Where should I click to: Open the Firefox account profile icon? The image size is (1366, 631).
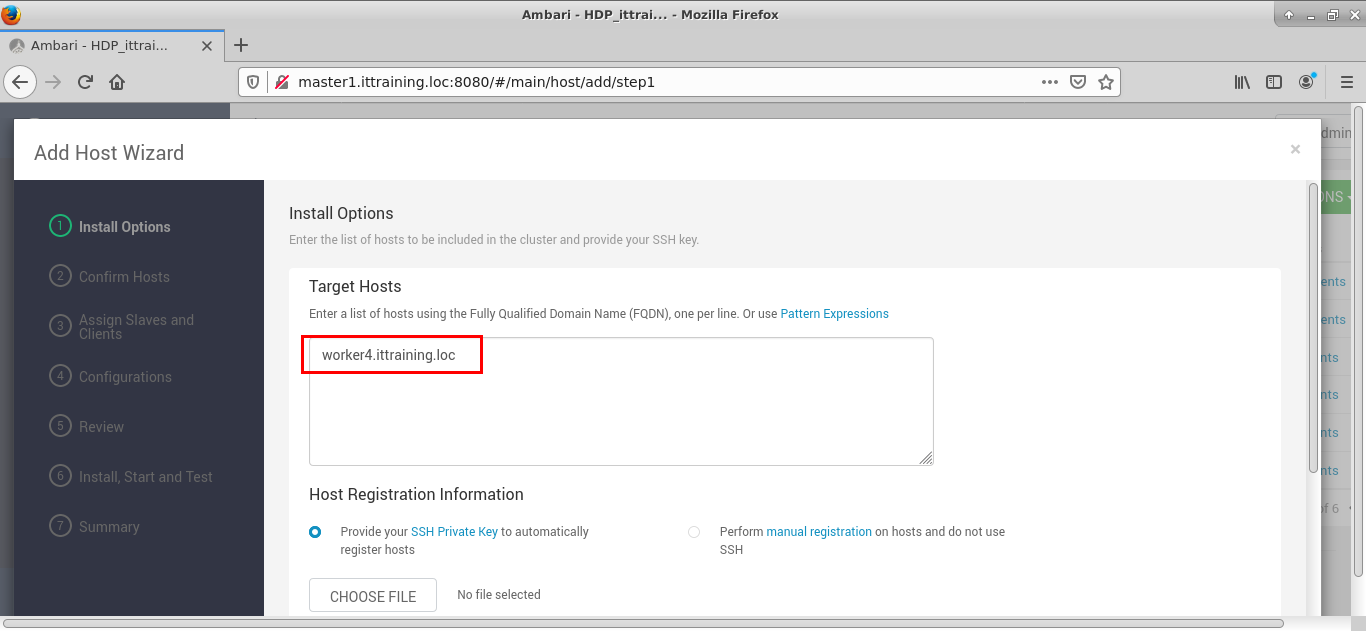pos(1307,82)
